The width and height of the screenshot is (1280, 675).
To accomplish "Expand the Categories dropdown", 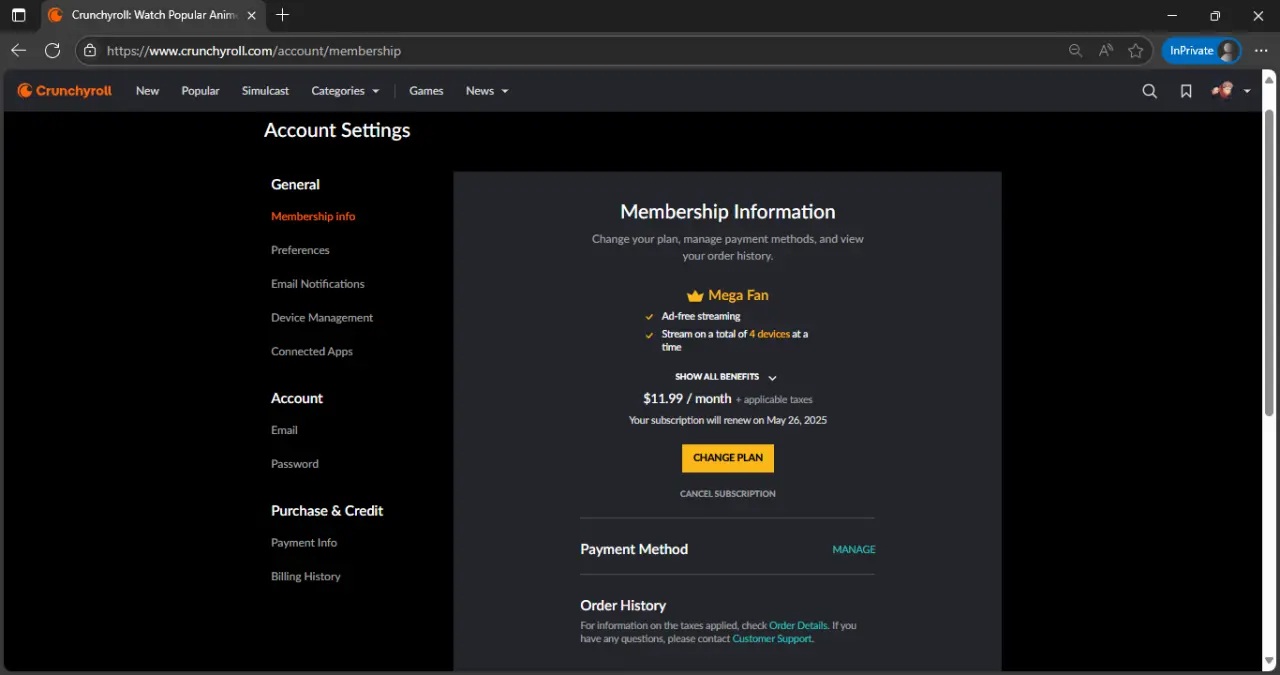I will pyautogui.click(x=345, y=91).
